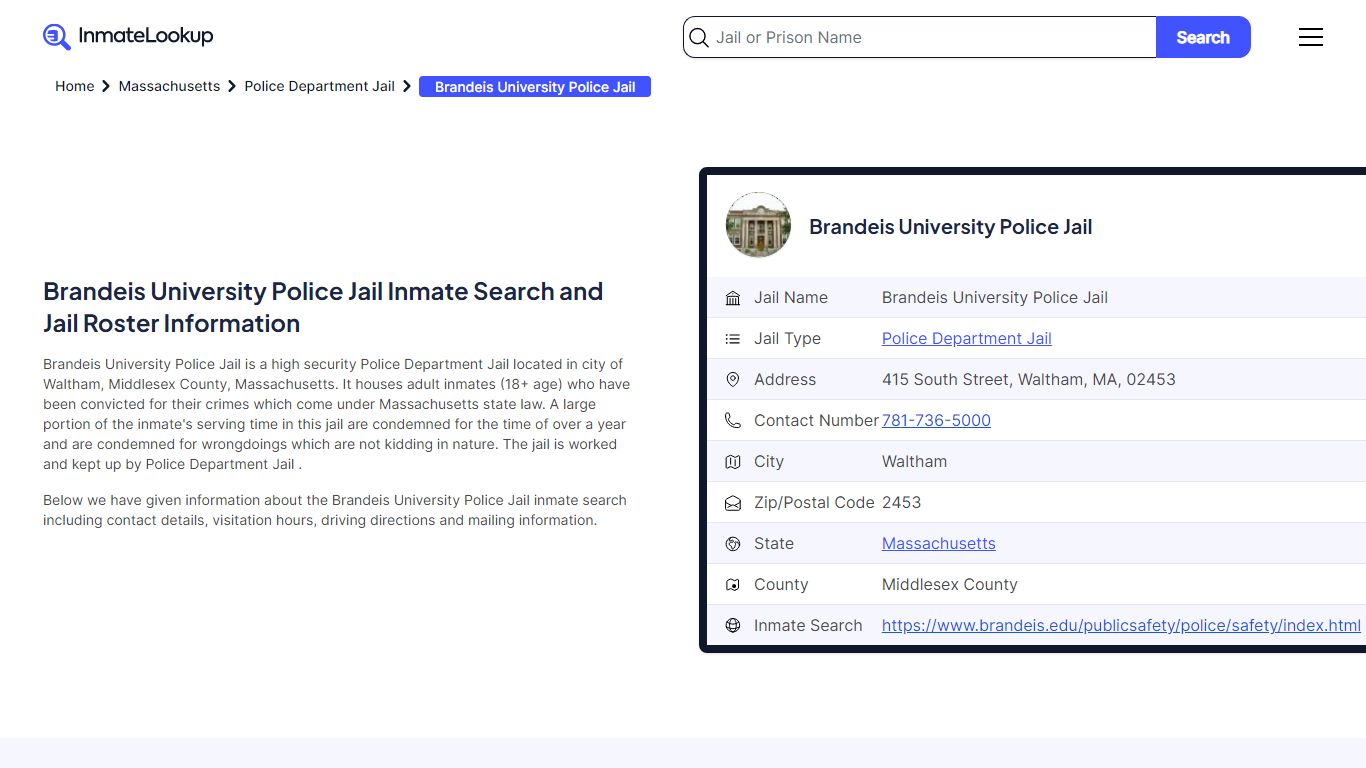This screenshot has height=768, width=1366.
Task: Open the Massachusetts breadcrumb link
Action: point(169,87)
